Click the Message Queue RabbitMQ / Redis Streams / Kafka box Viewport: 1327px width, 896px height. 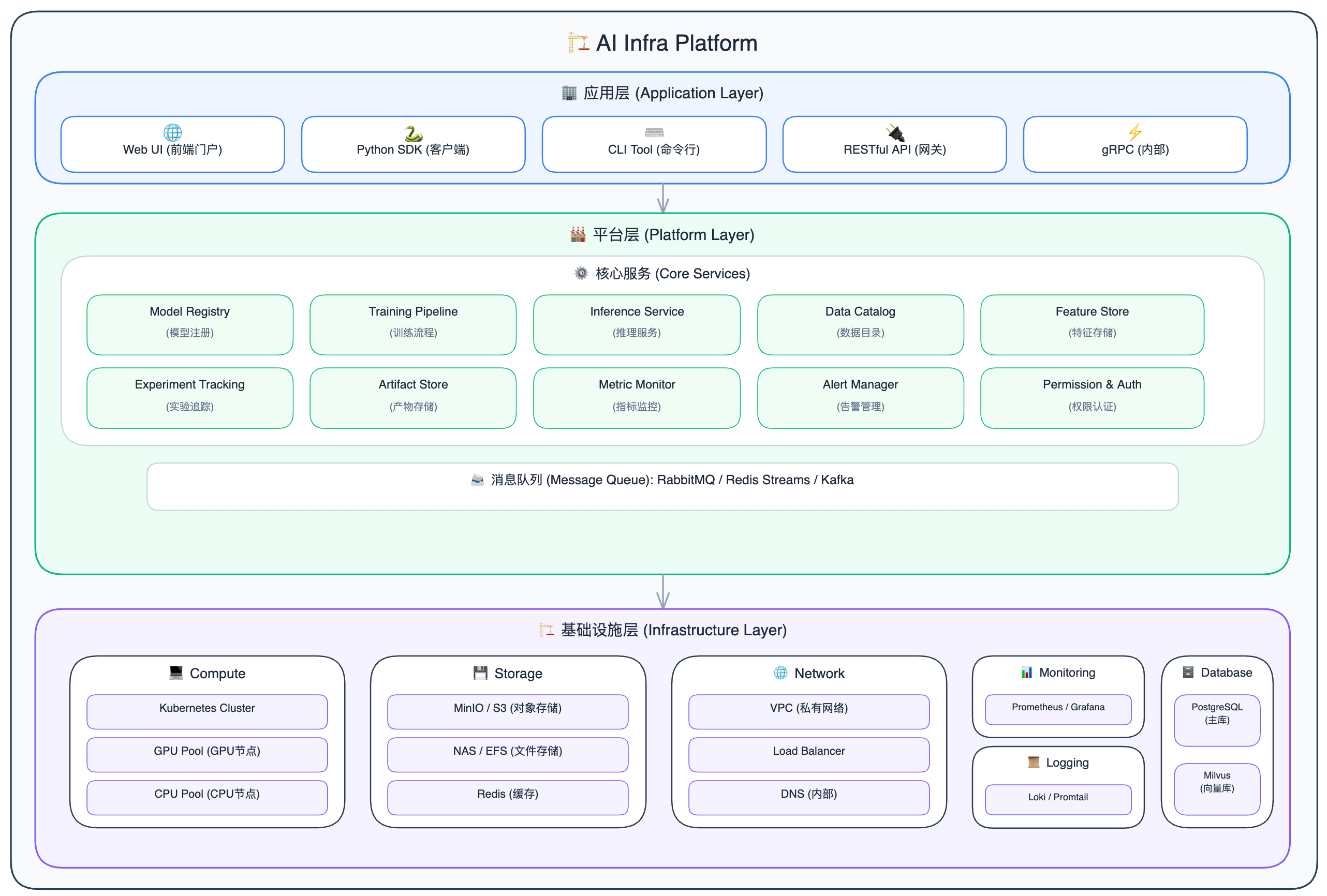663,487
